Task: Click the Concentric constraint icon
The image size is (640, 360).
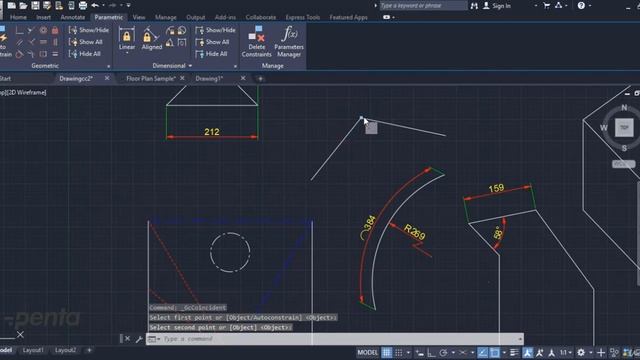Action: coord(43,30)
